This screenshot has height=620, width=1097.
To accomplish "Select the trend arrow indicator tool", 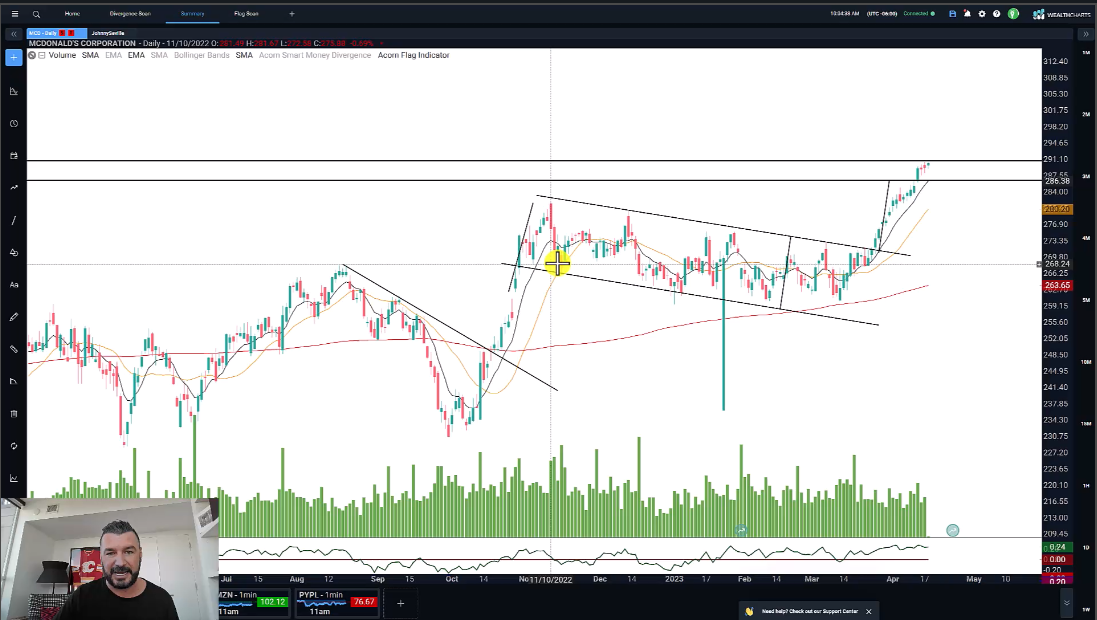I will pyautogui.click(x=14, y=188).
